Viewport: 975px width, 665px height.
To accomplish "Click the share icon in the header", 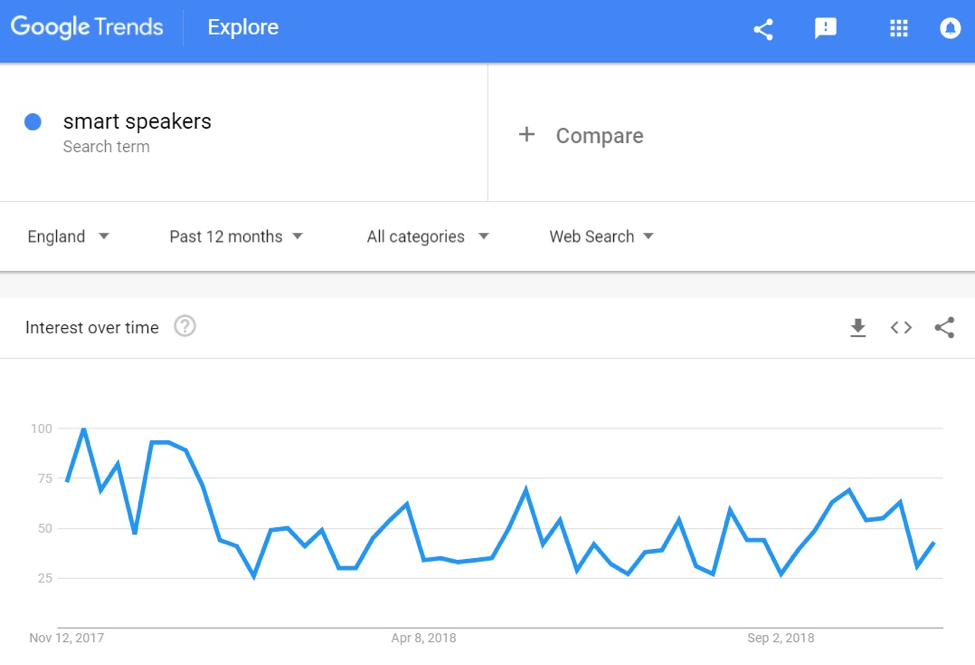I will (x=763, y=29).
